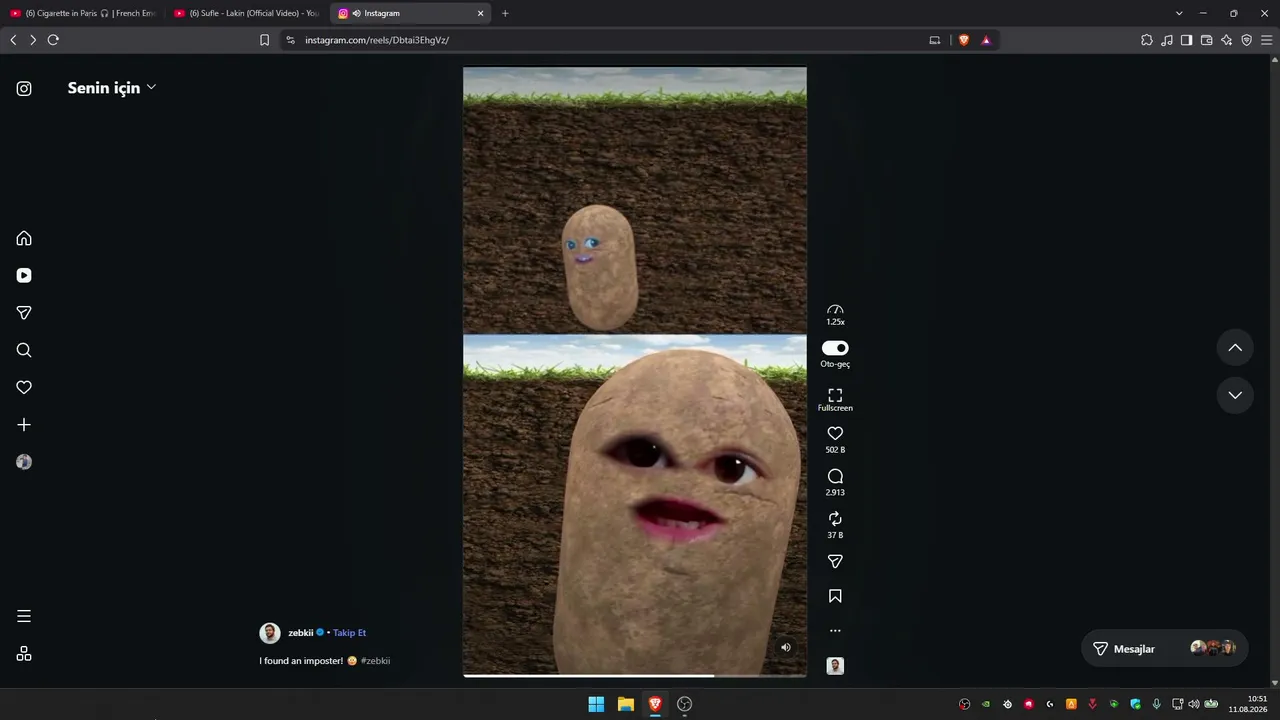Share the reel via the send icon

click(x=835, y=562)
